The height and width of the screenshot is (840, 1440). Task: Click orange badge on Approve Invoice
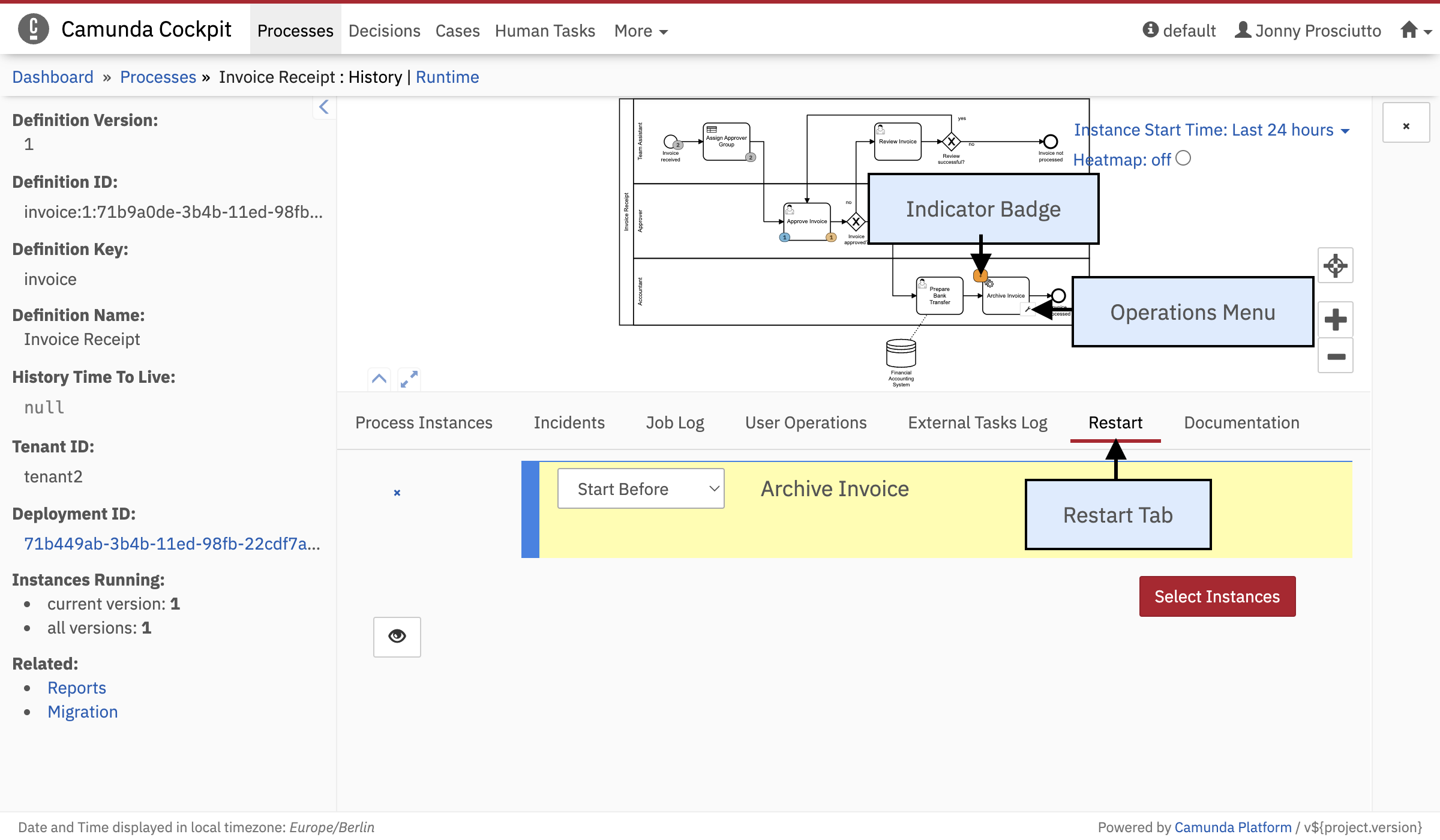[x=831, y=238]
